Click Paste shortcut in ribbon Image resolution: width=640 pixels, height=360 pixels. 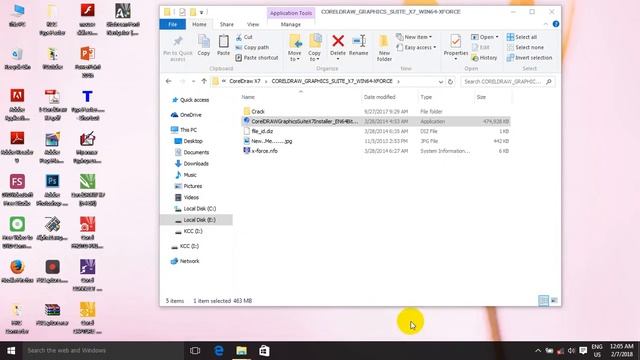coord(257,58)
